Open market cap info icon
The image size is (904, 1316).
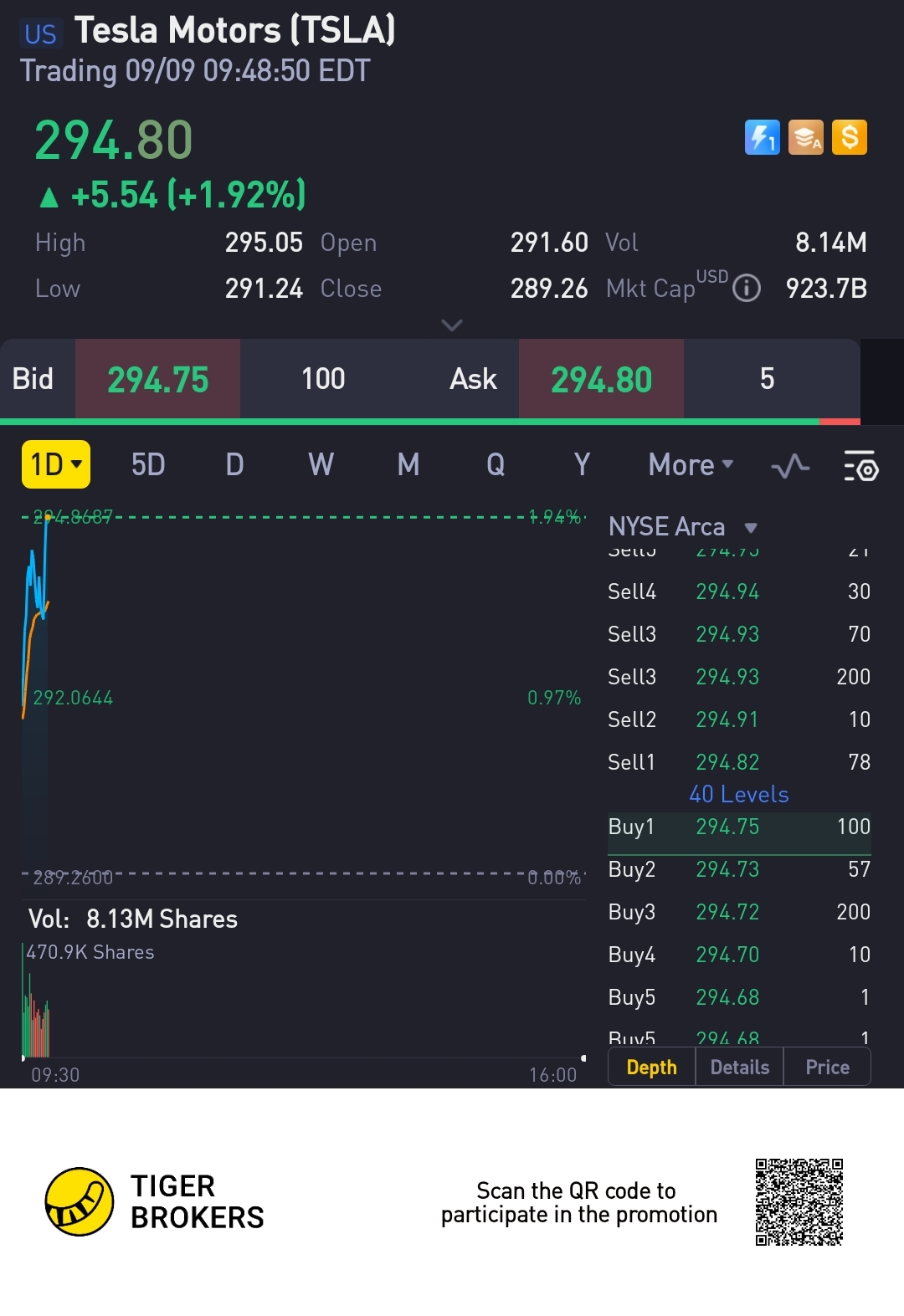pos(747,289)
